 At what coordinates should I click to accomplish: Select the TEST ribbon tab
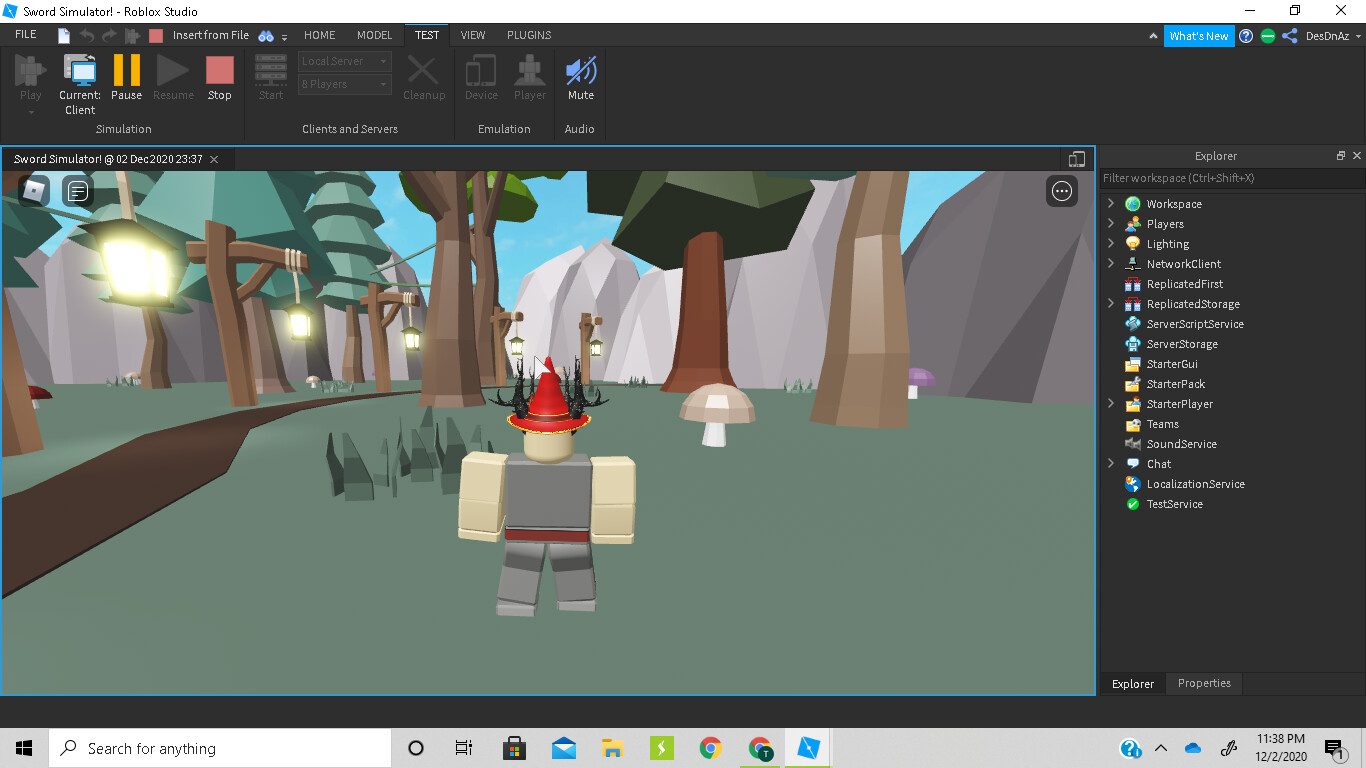tap(427, 35)
